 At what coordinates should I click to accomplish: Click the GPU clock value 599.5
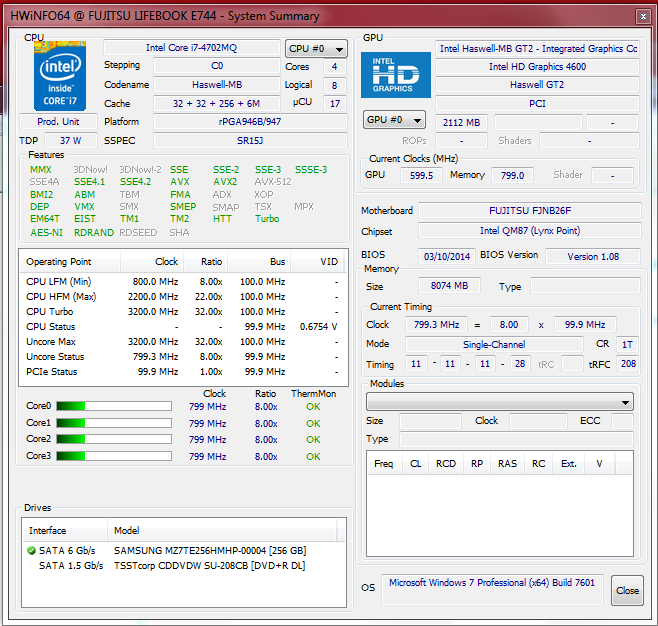click(421, 175)
